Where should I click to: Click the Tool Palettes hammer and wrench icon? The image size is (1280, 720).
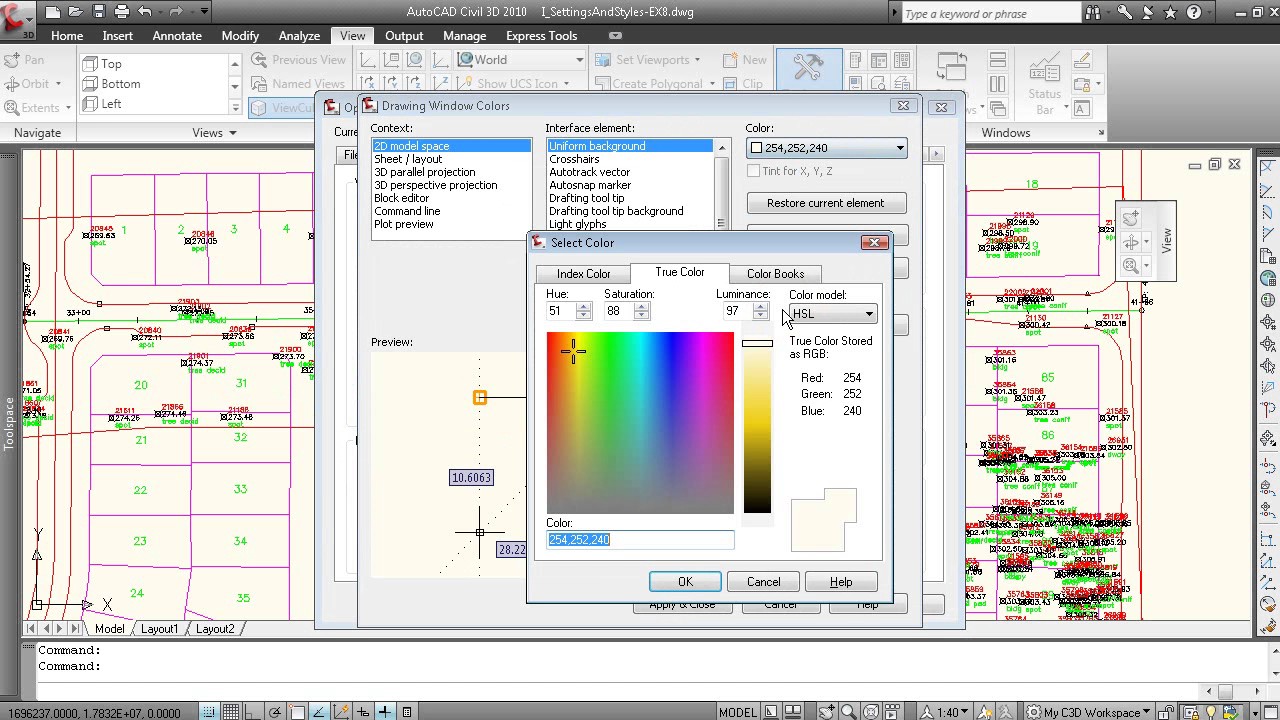click(807, 68)
